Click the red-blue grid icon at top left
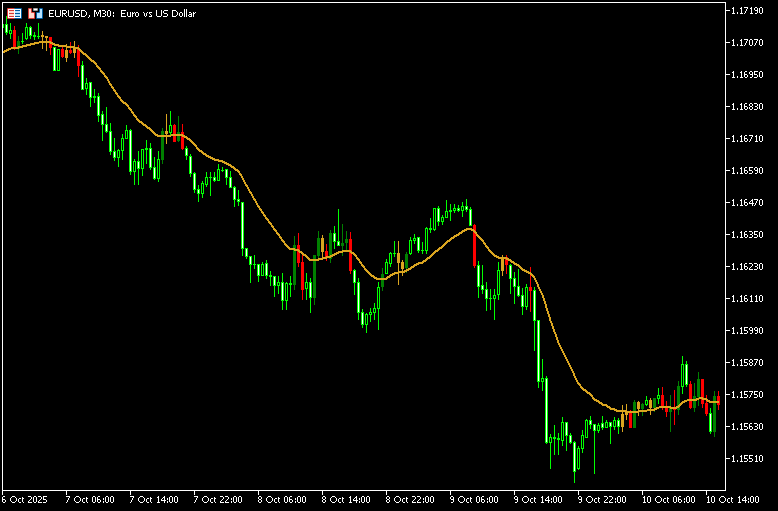 15,14
